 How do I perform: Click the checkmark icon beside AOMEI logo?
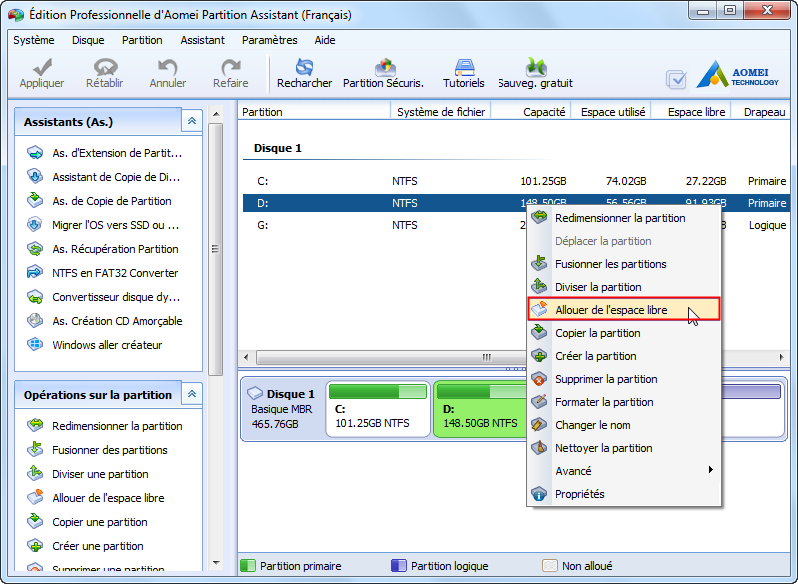(676, 79)
